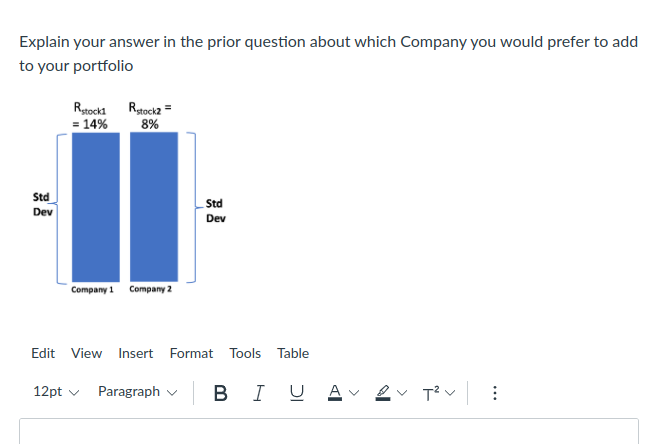This screenshot has width=656, height=444.
Task: Open the Tools menu
Action: point(245,353)
